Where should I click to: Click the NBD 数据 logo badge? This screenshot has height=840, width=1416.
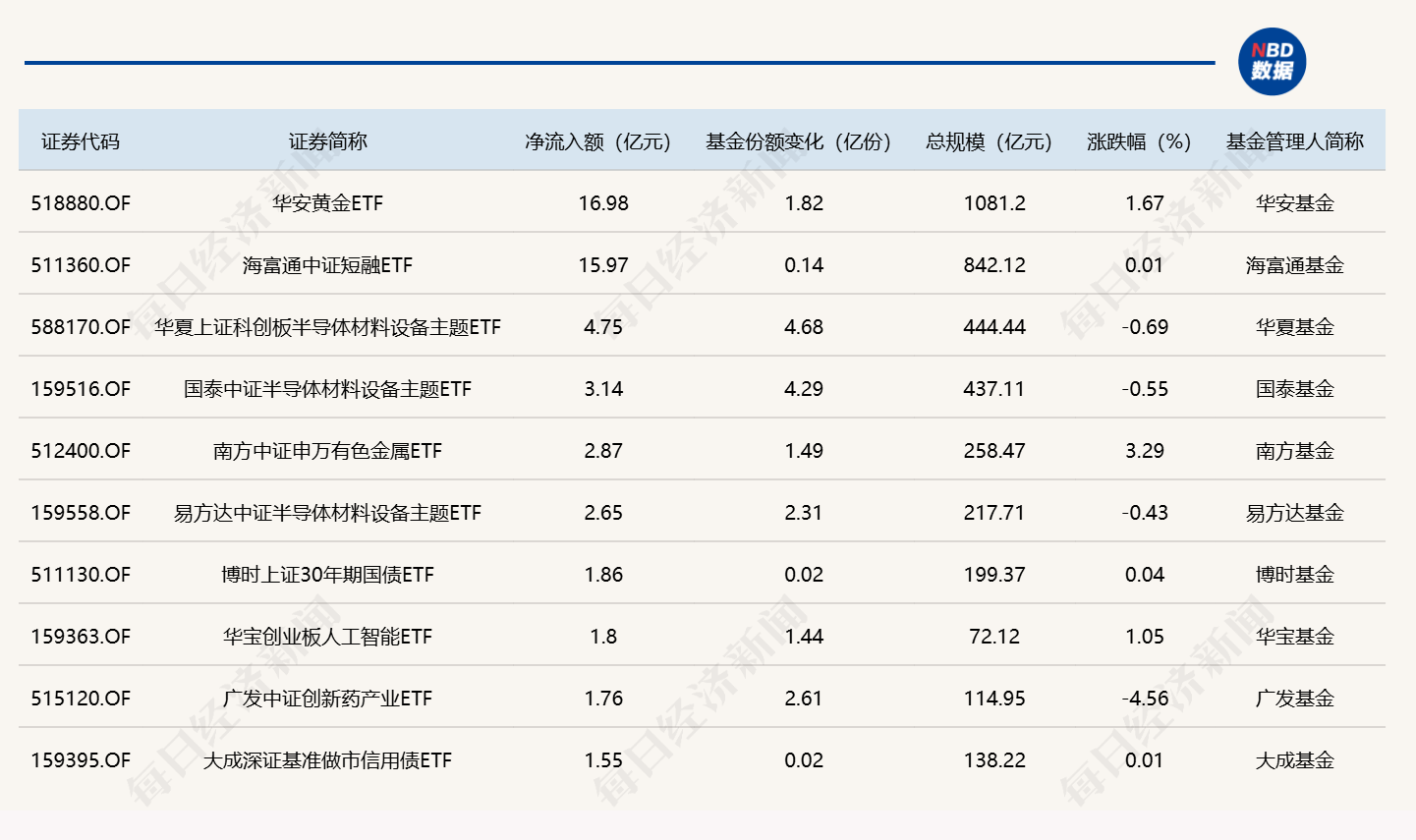pyautogui.click(x=1272, y=62)
